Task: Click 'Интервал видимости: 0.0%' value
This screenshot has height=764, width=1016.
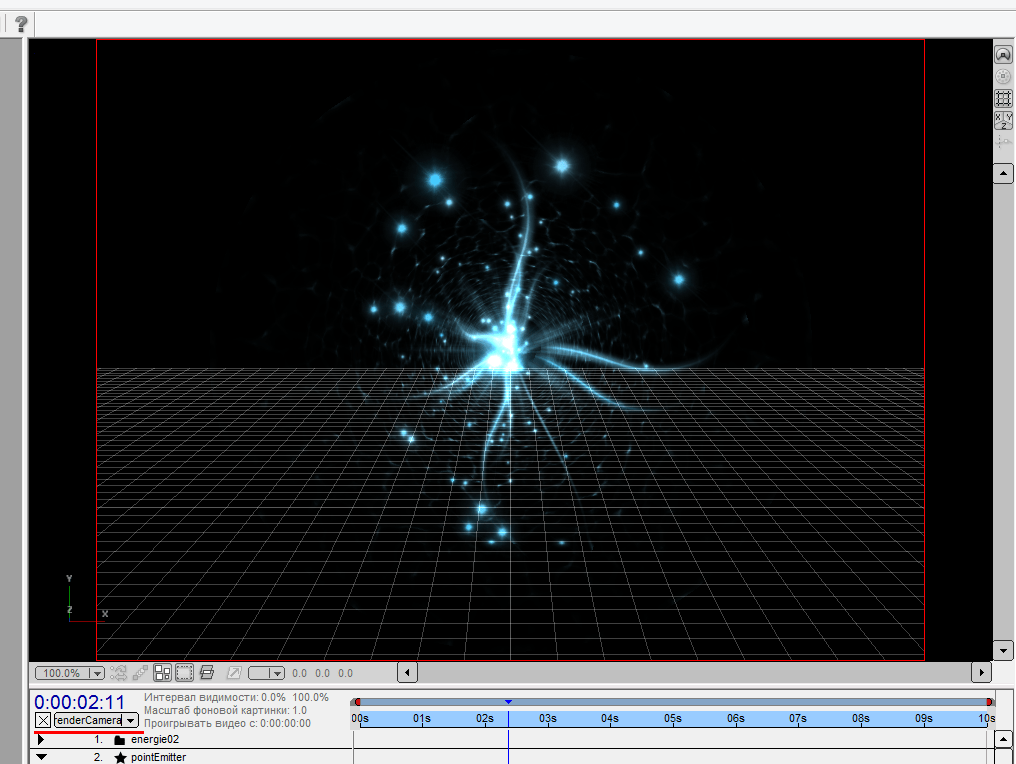Action: (x=214, y=697)
